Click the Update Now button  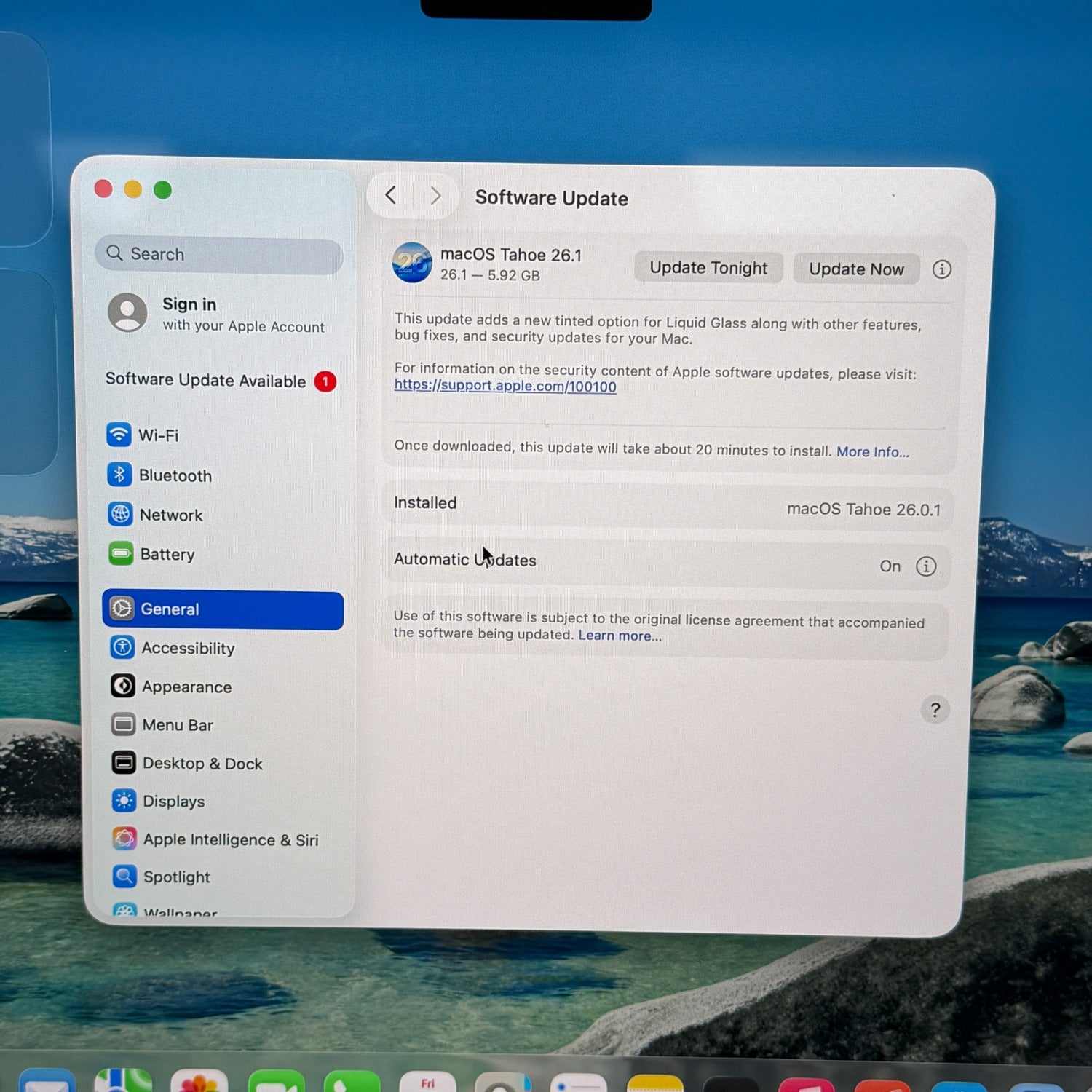coord(856,269)
